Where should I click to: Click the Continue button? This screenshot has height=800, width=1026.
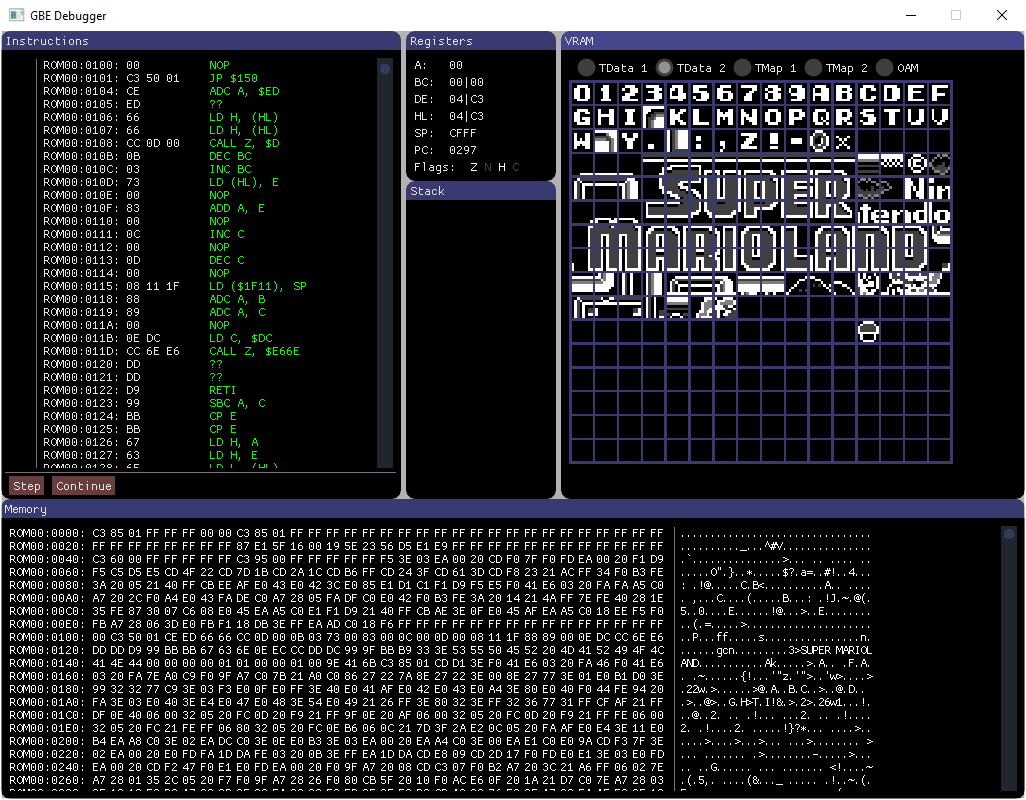pyautogui.click(x=84, y=486)
